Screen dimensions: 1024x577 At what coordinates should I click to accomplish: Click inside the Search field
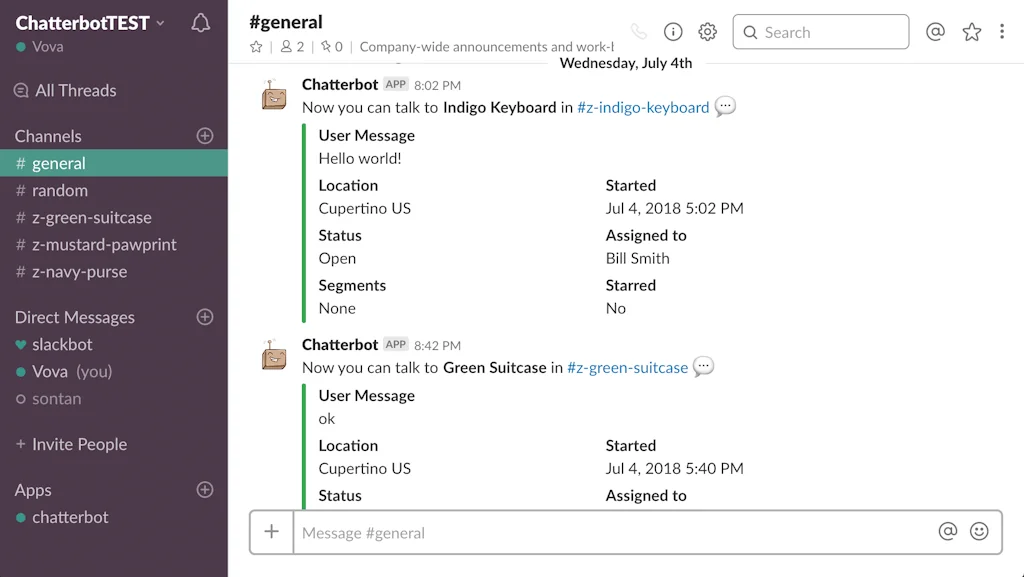[x=820, y=32]
